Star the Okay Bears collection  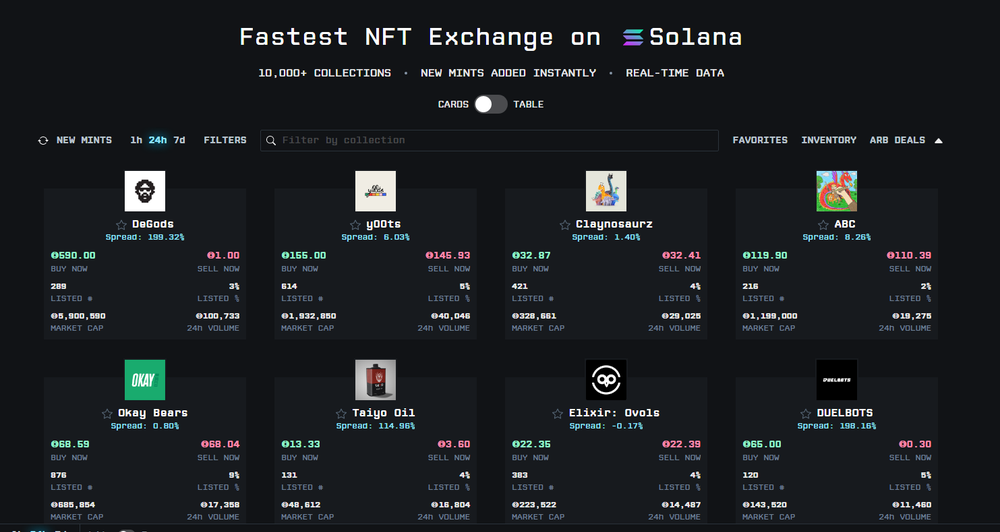coord(107,413)
